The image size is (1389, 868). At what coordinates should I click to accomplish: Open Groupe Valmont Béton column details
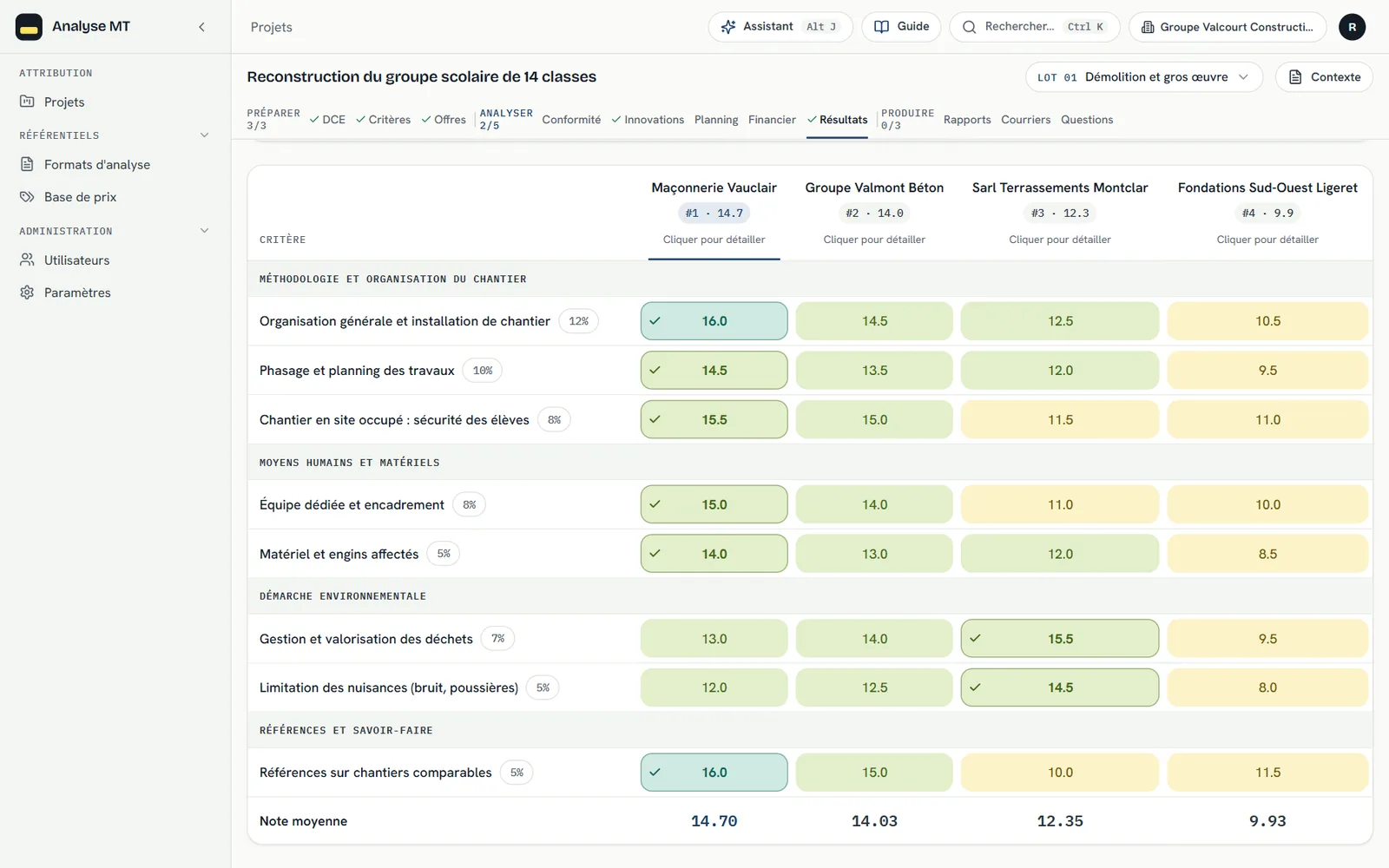(874, 240)
